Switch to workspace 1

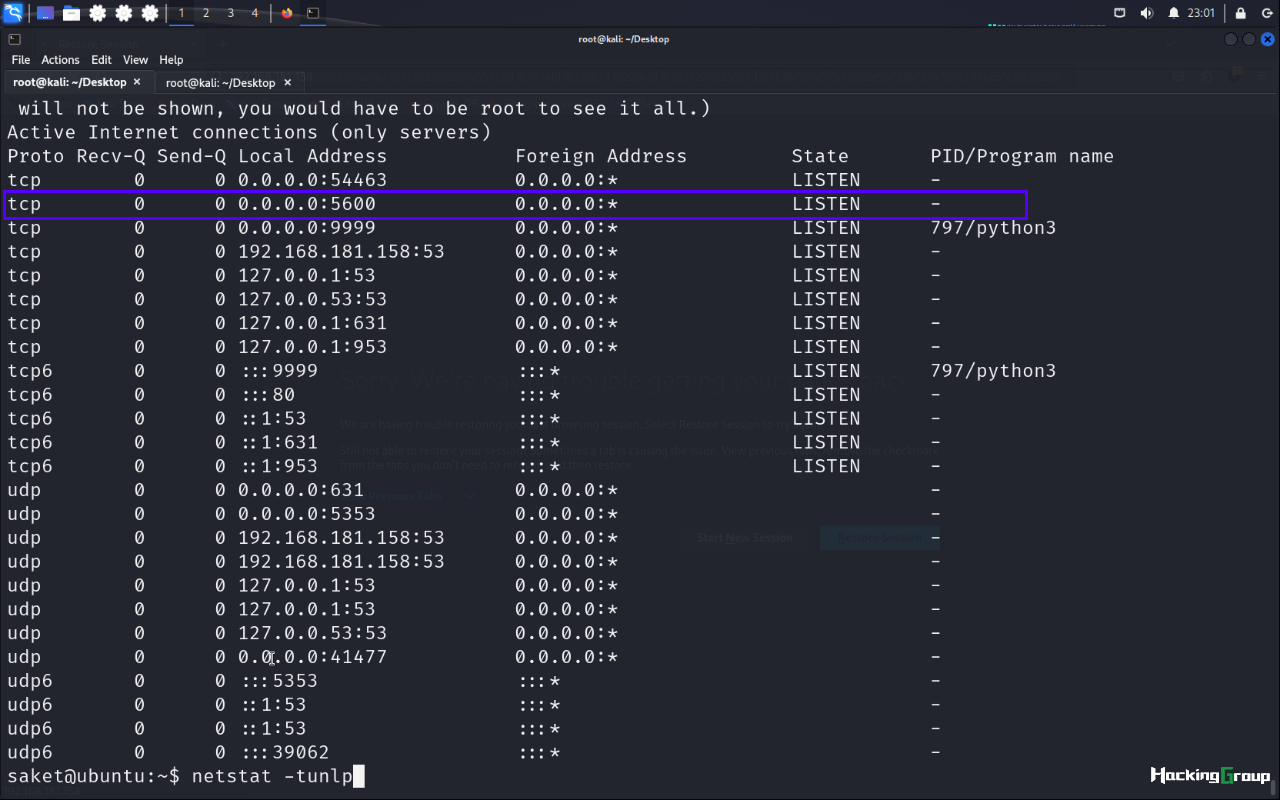pyautogui.click(x=181, y=13)
